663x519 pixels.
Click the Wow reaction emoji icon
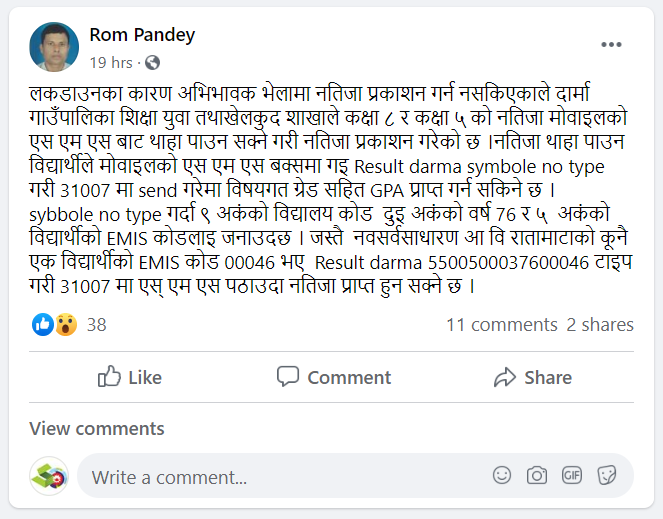pos(65,324)
